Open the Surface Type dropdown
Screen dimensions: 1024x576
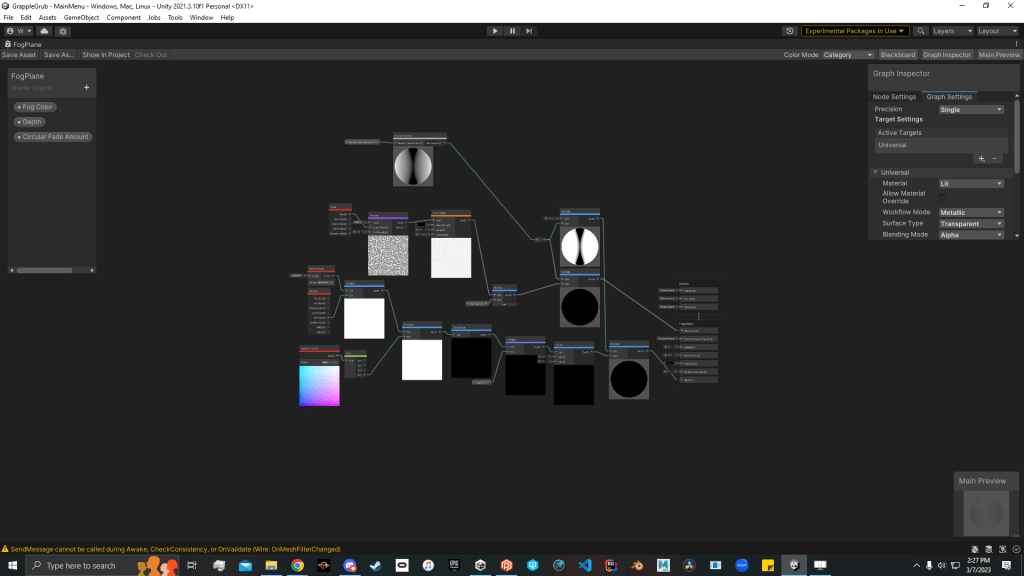click(x=970, y=224)
